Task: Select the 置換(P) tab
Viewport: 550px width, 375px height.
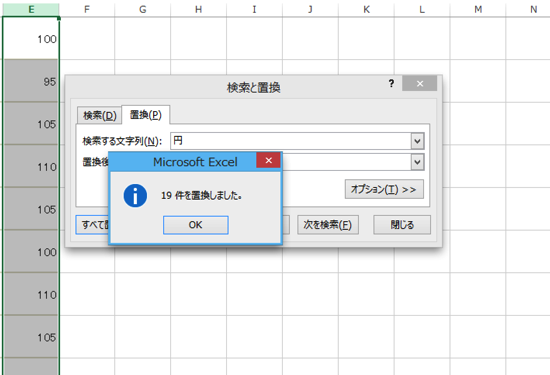Action: point(146,115)
